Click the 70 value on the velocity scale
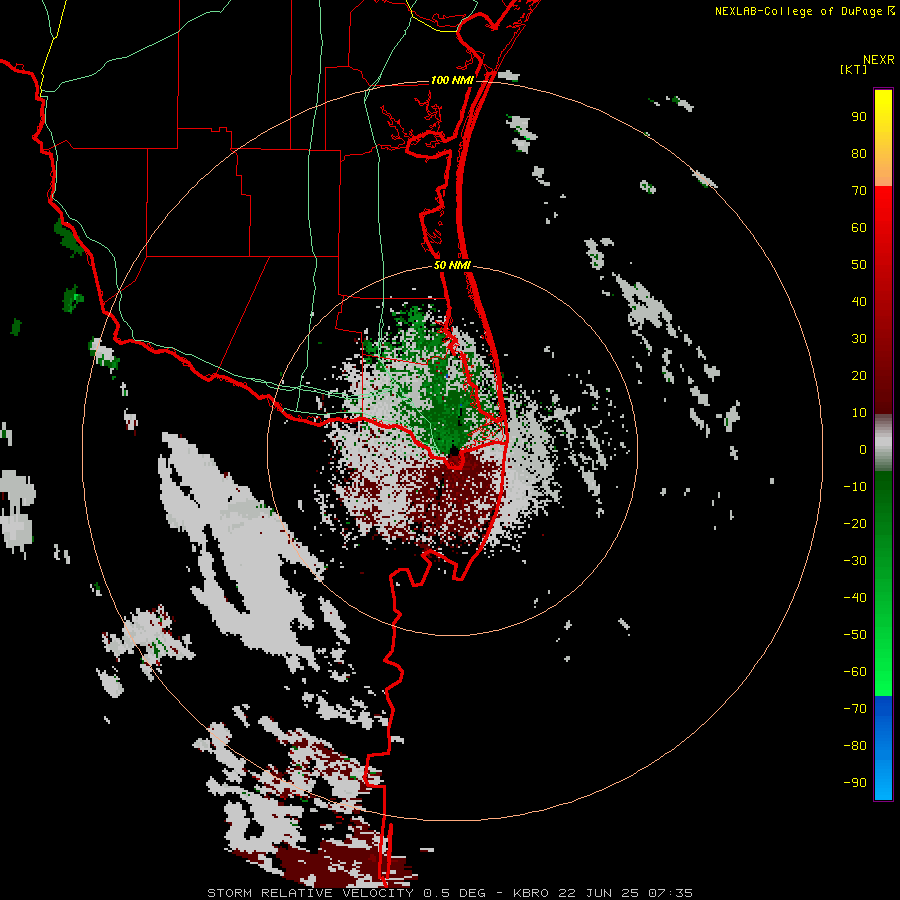 (x=859, y=191)
